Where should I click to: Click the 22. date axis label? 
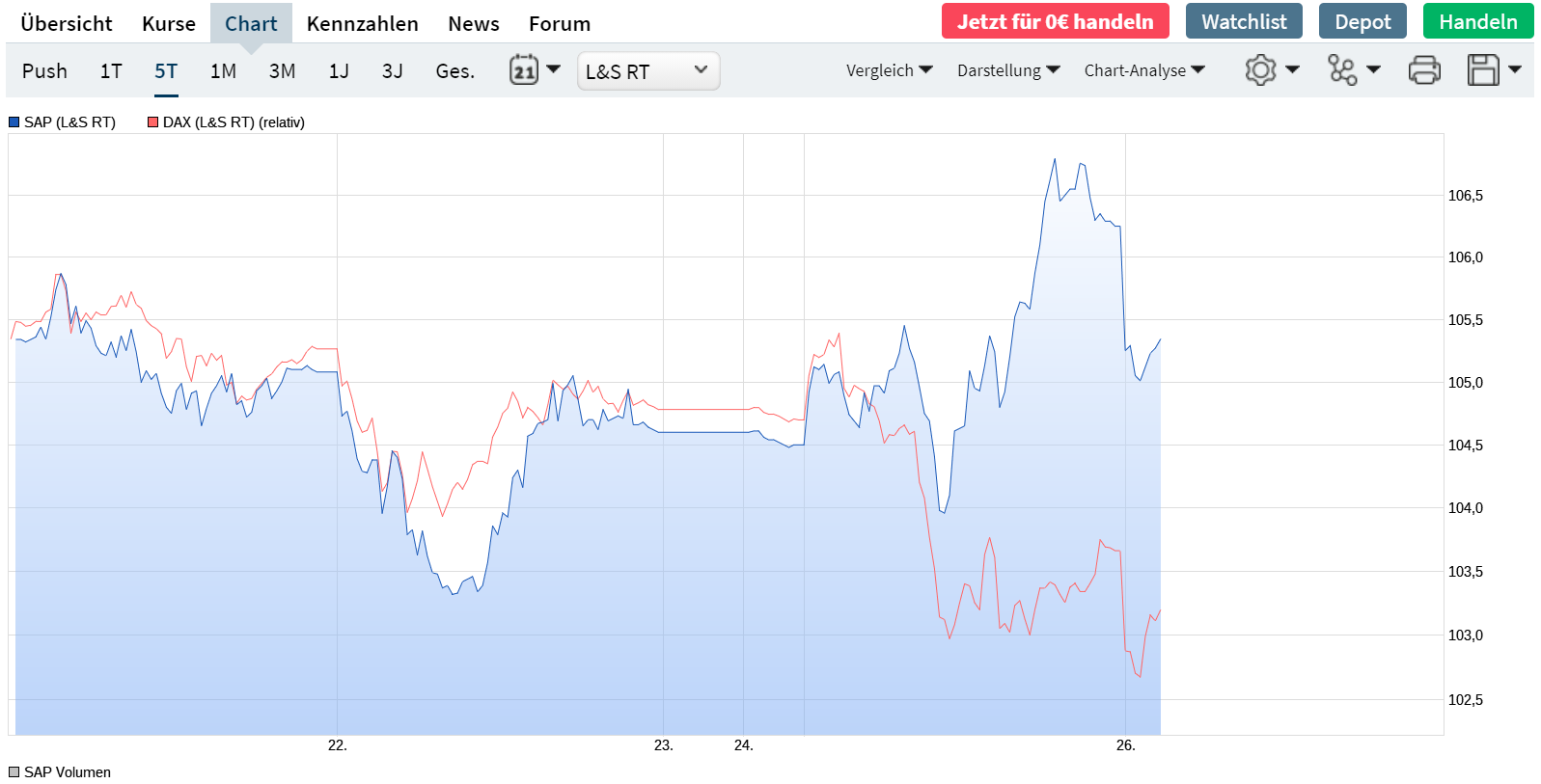click(338, 745)
